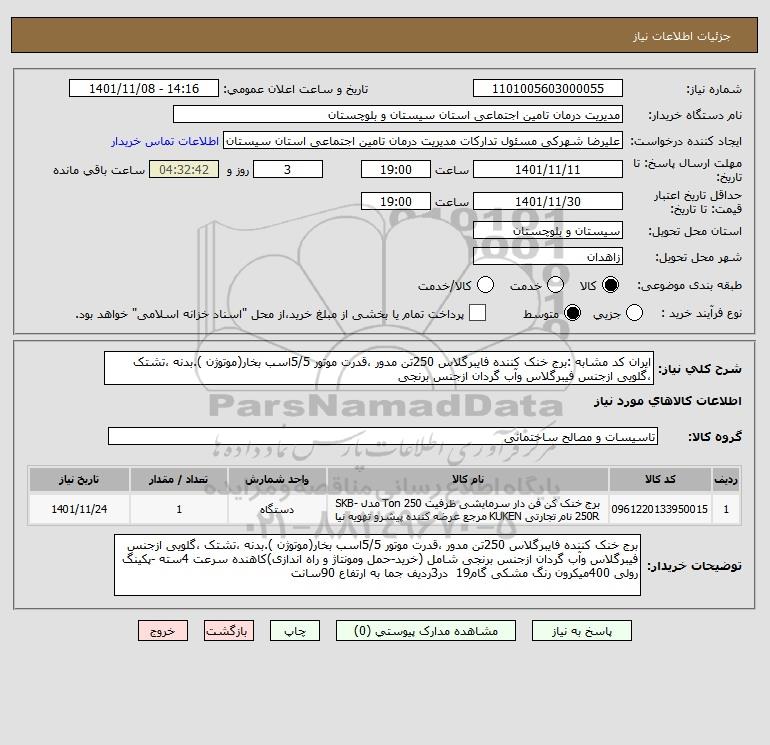
Task: Click the بازگشت back button
Action: coord(229,631)
